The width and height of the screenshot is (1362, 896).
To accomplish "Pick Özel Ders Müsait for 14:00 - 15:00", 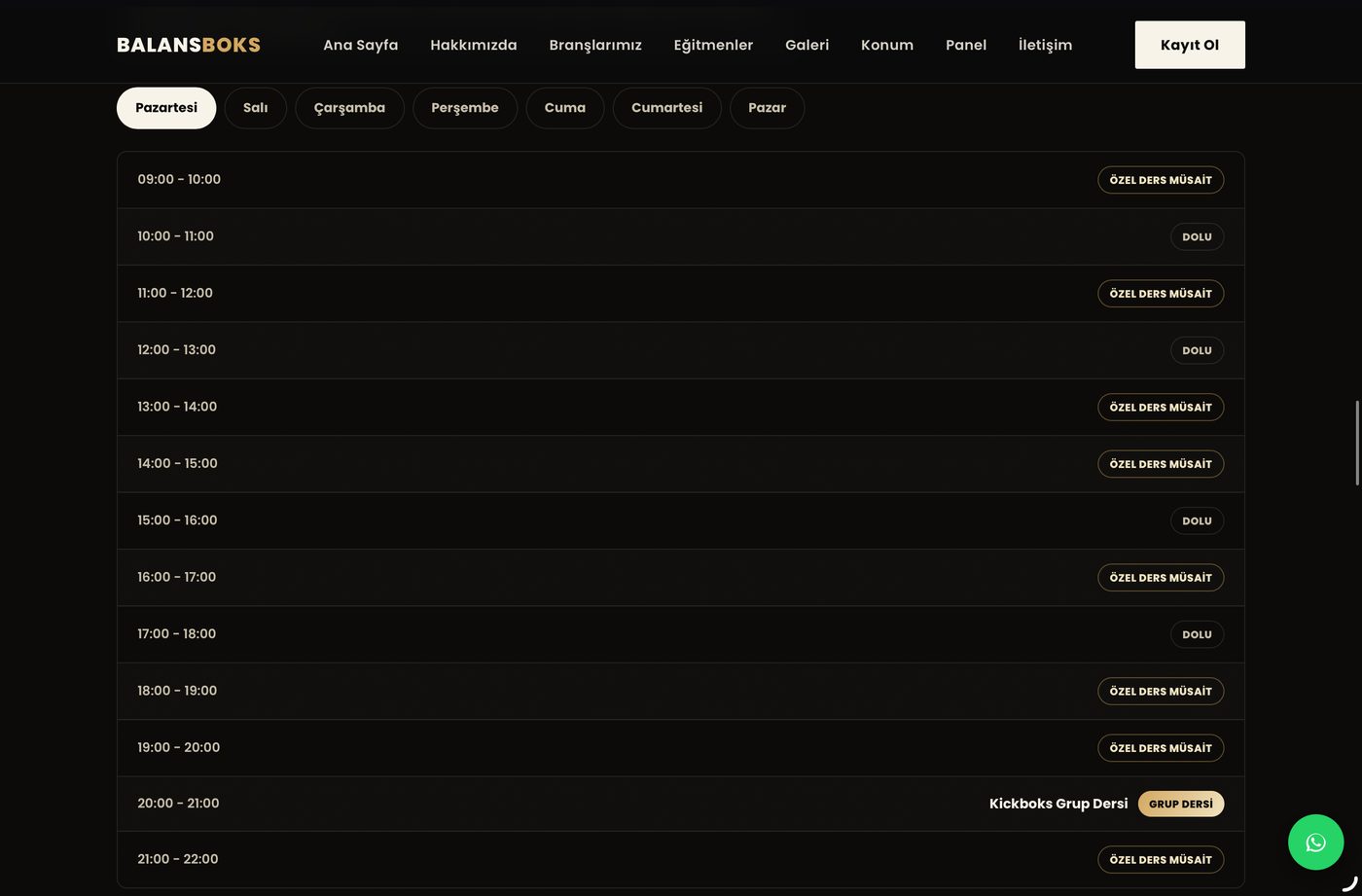I will pyautogui.click(x=1161, y=464).
